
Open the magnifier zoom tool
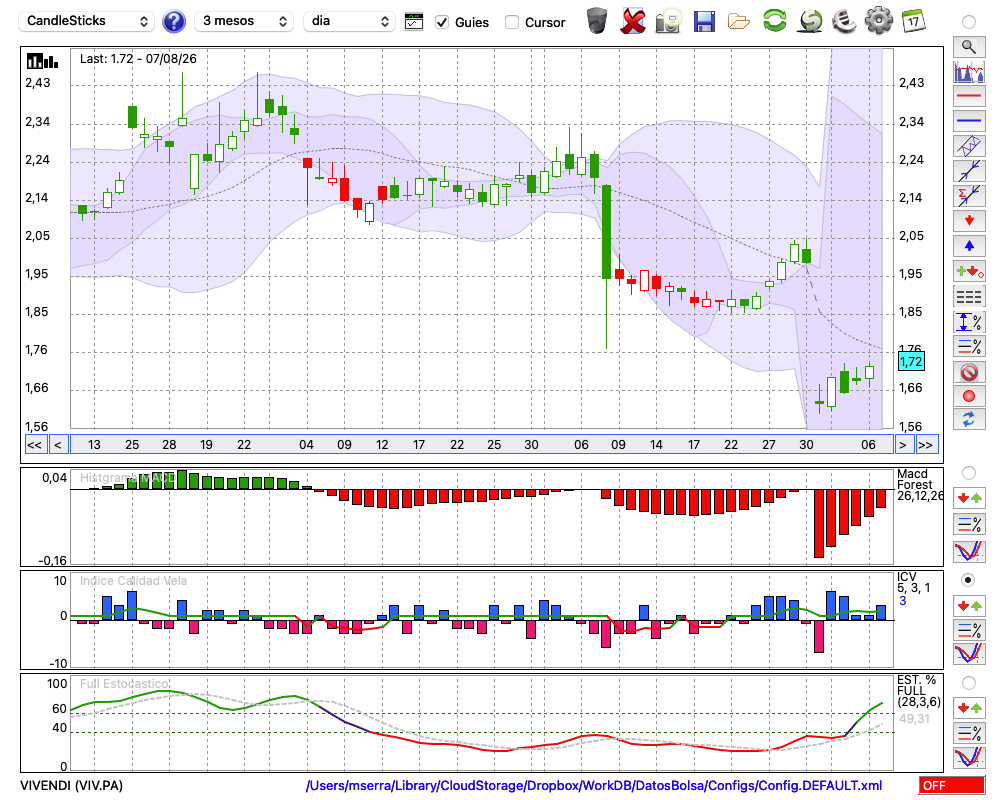pyautogui.click(x=969, y=47)
